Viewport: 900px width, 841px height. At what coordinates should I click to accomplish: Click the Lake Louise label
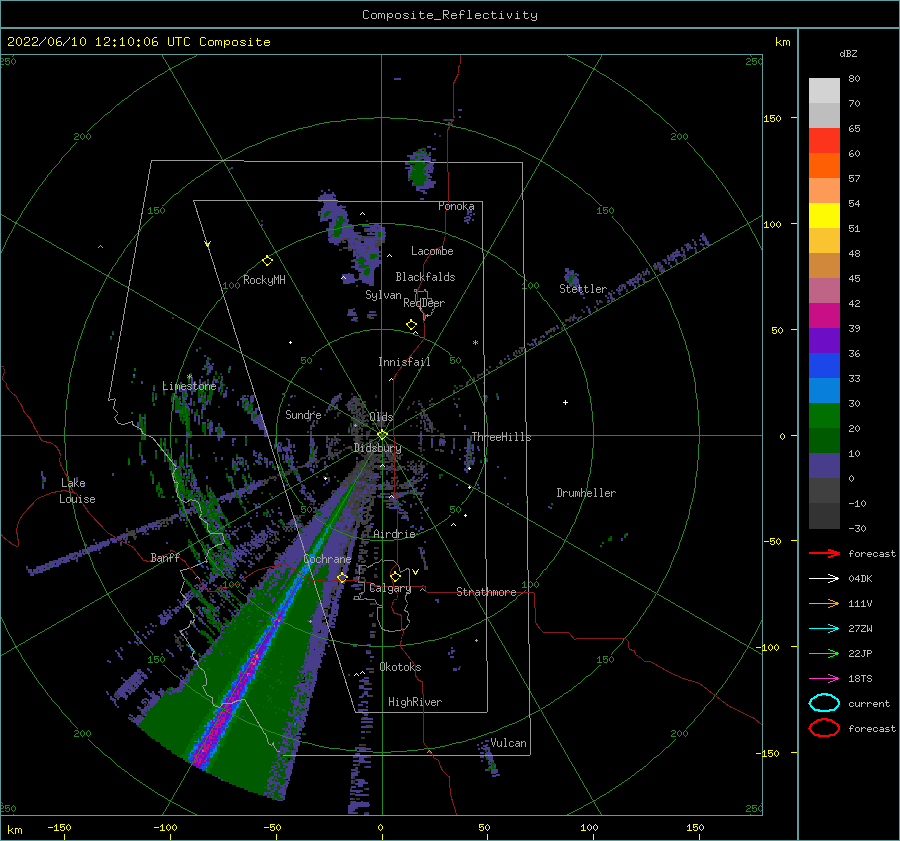[78, 491]
